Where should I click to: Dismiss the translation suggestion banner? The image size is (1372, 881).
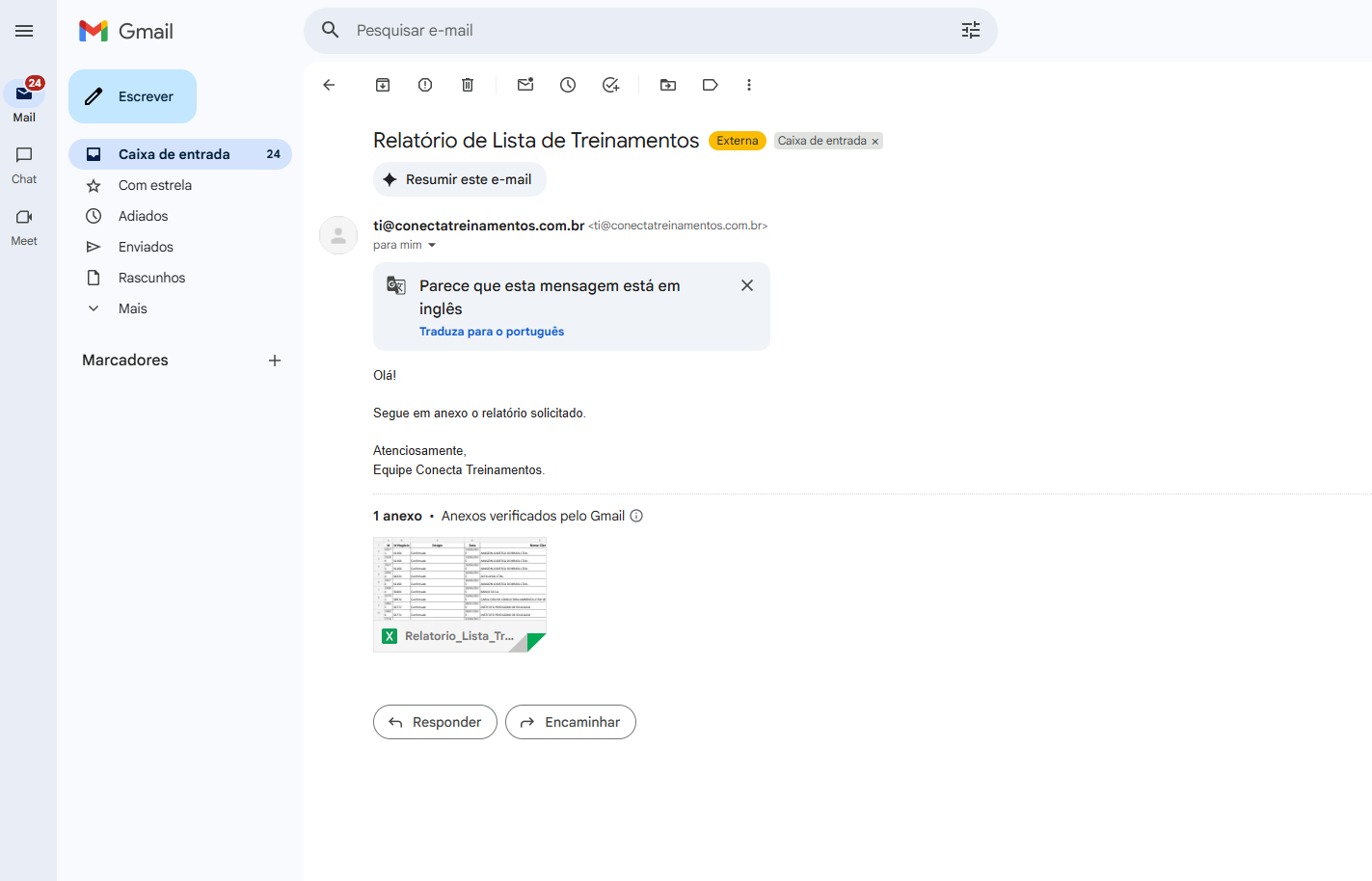point(747,285)
